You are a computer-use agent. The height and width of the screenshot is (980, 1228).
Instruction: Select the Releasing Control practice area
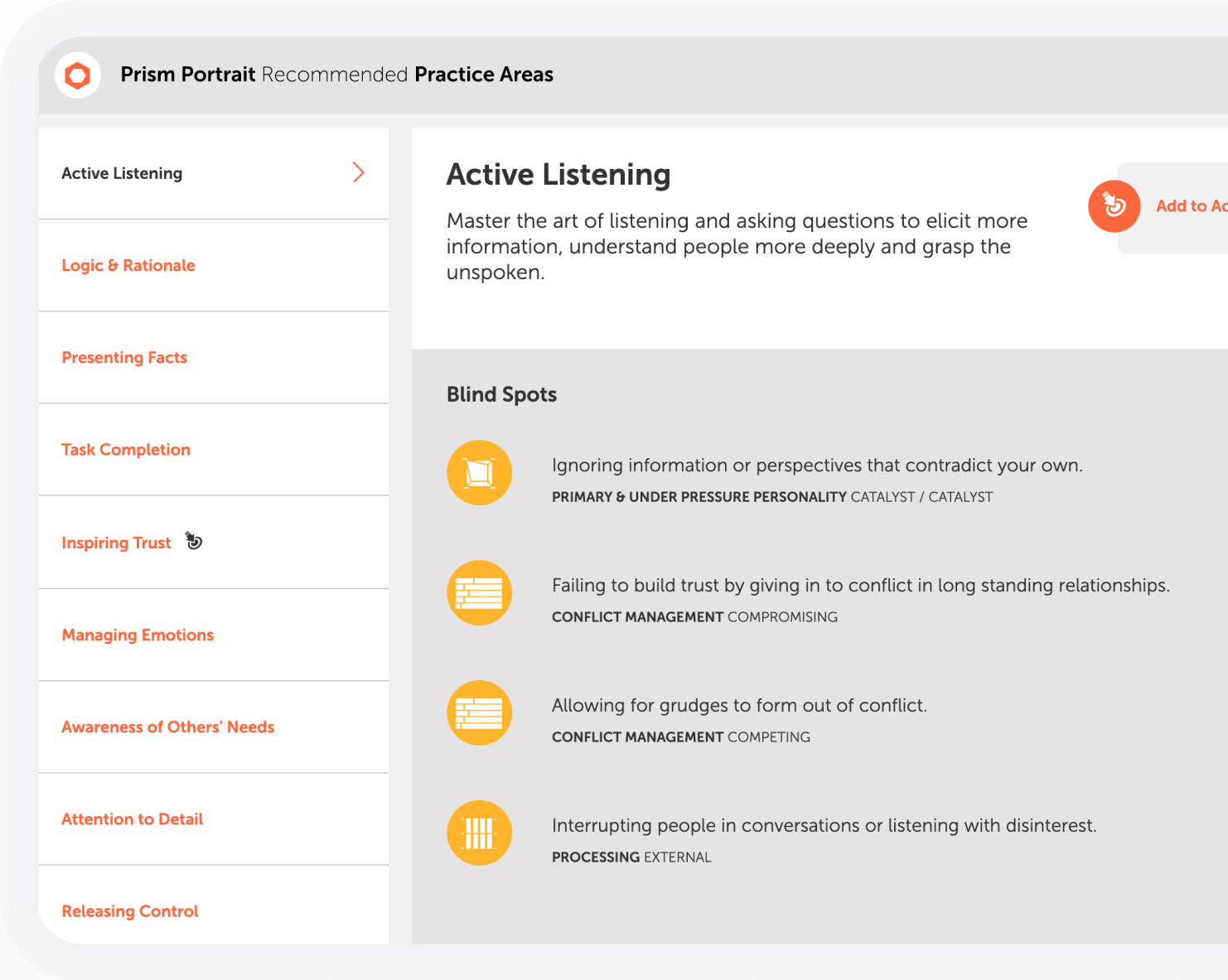(130, 910)
